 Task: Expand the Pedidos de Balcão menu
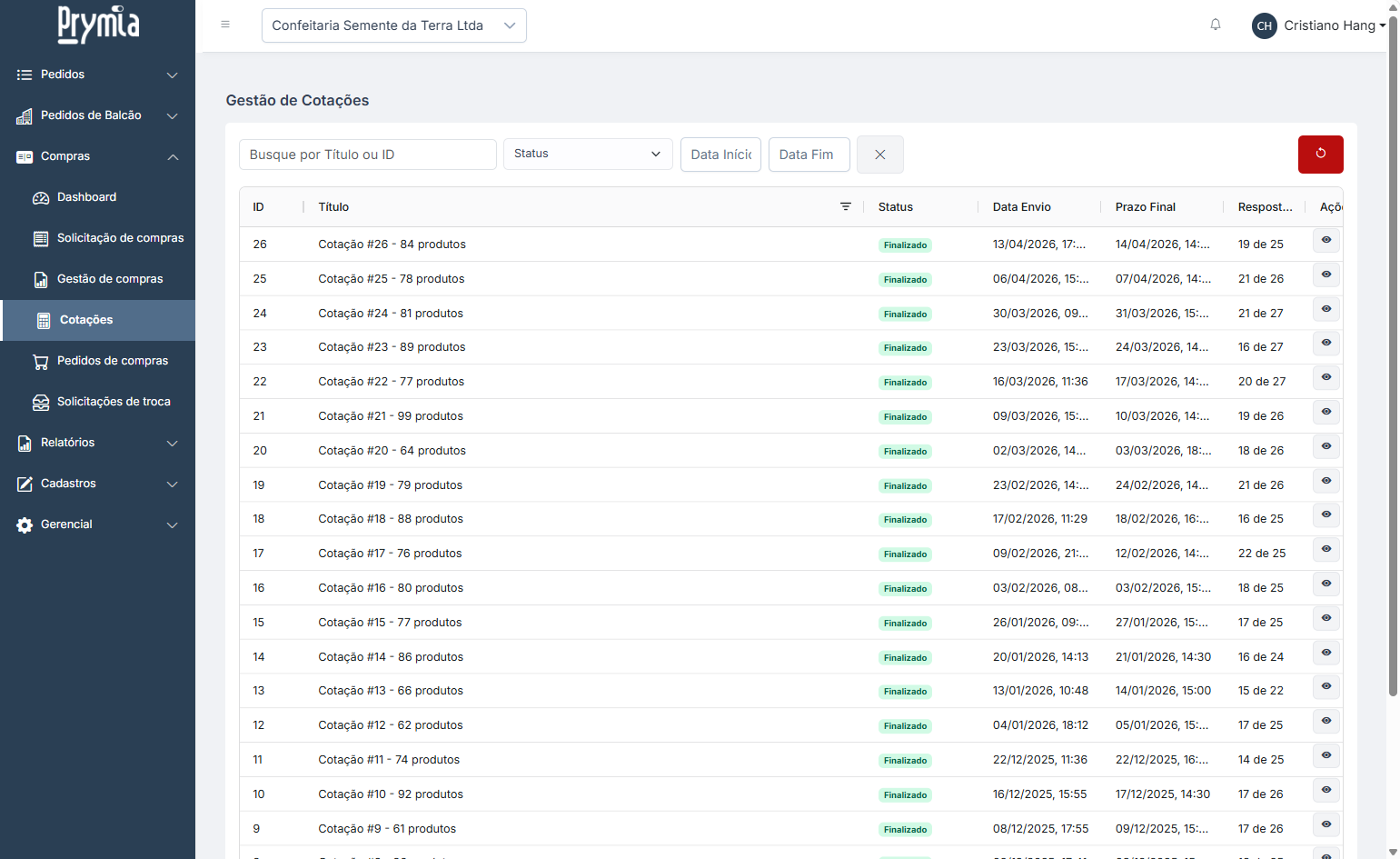tap(97, 115)
